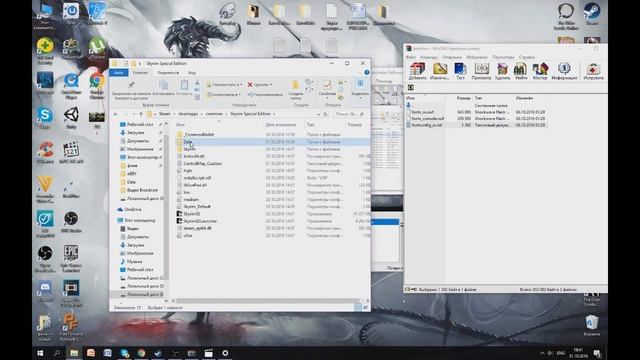Switch to Explorer Поделиться (Share) tab

[x=168, y=73]
